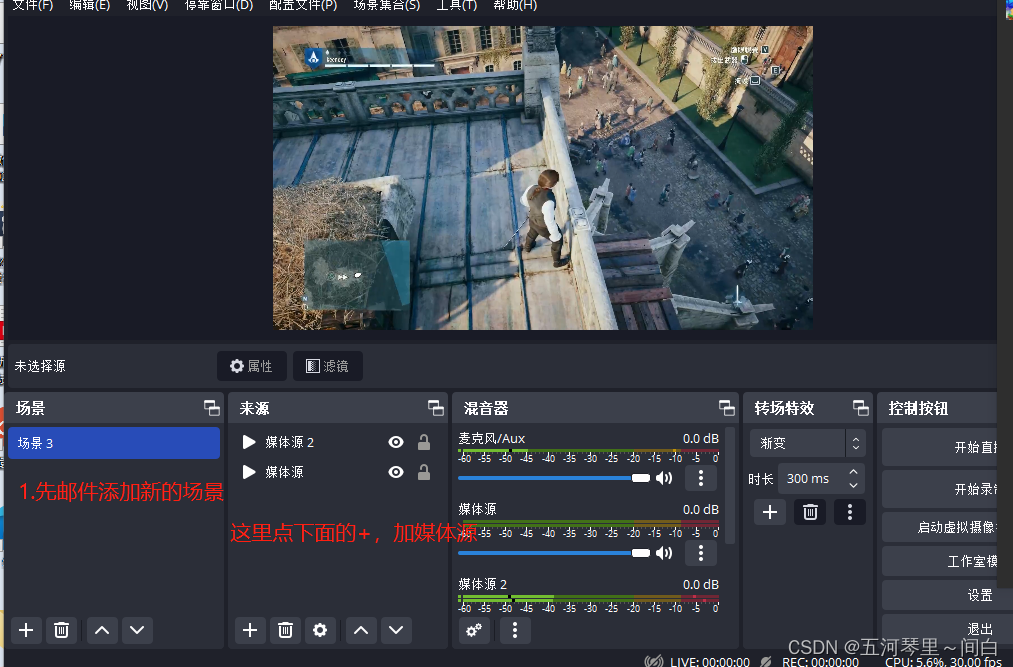This screenshot has width=1013, height=667.
Task: Click the 滤镜 filters button
Action: (x=328, y=366)
